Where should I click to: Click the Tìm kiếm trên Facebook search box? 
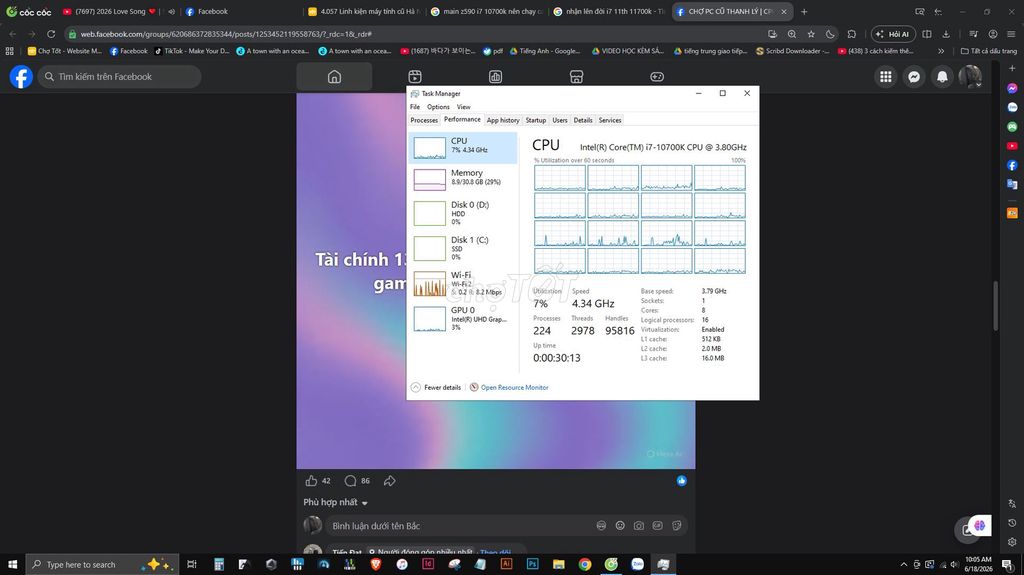click(x=120, y=76)
